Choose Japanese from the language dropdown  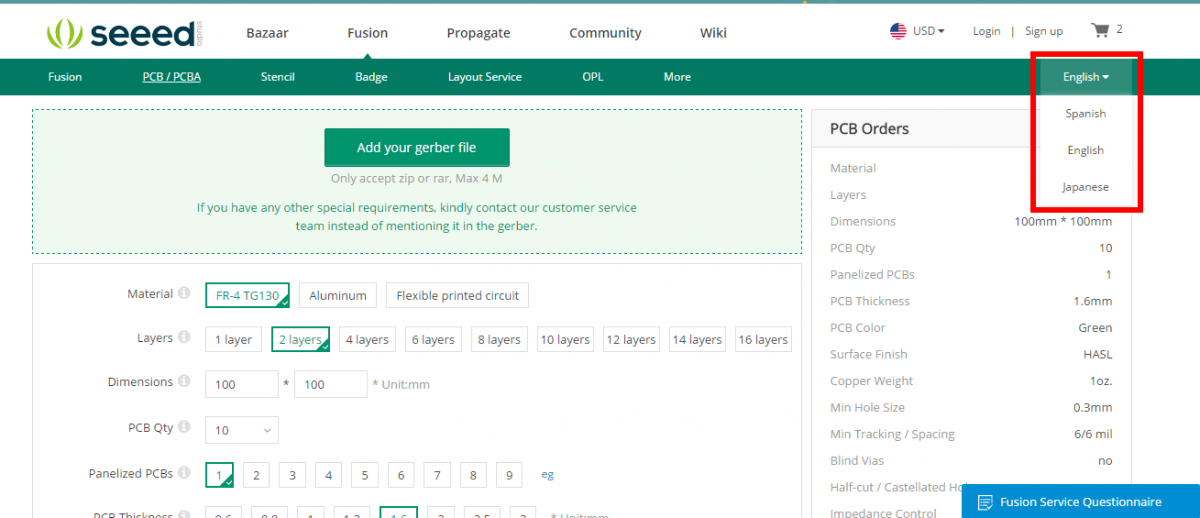coord(1085,187)
